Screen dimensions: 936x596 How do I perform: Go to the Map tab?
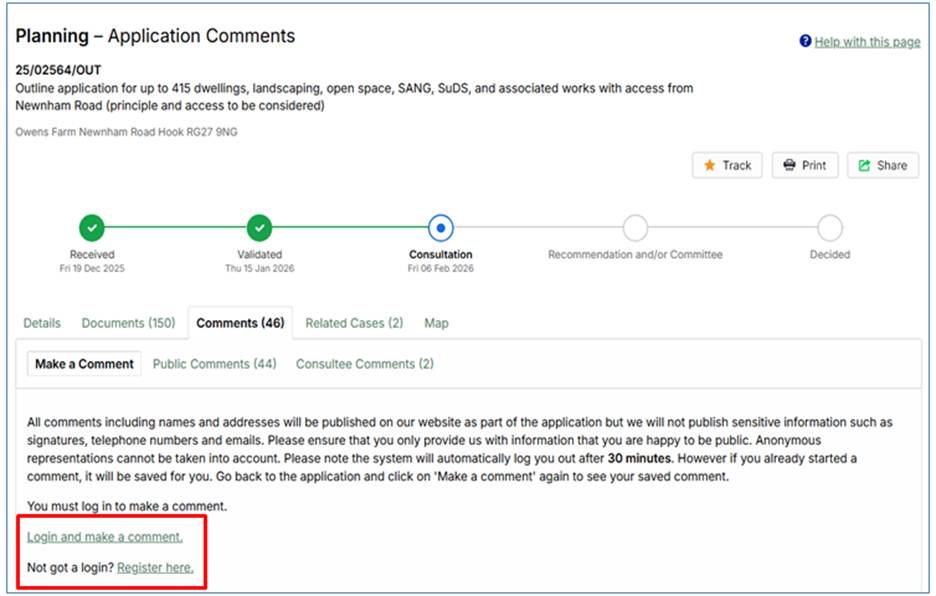tap(436, 323)
